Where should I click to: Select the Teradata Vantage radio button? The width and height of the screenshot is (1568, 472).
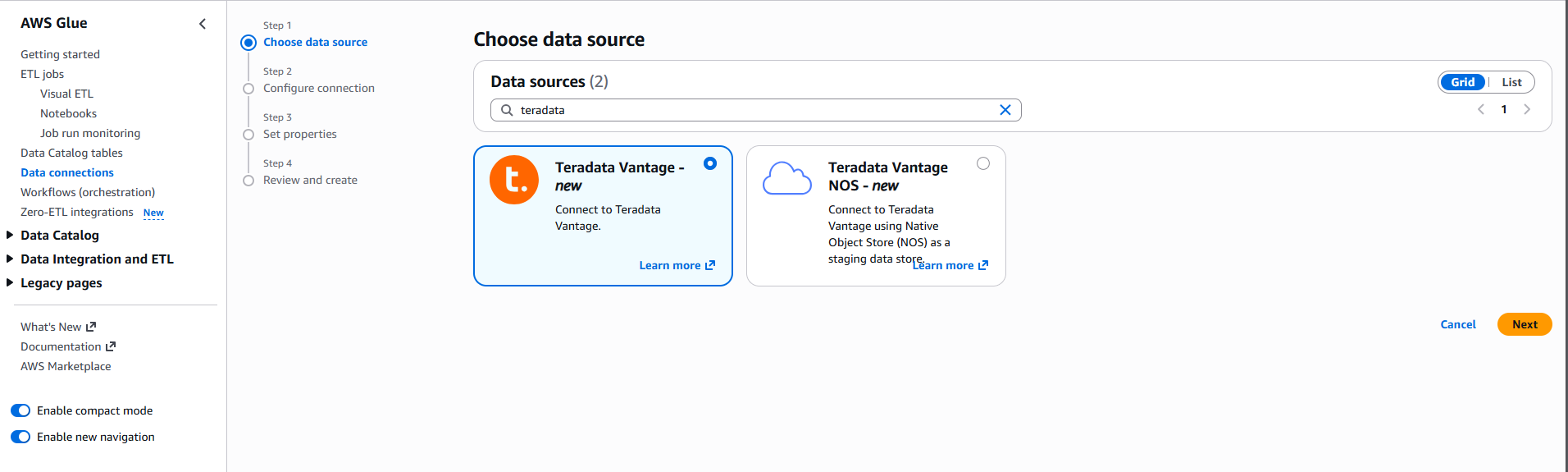(x=710, y=163)
